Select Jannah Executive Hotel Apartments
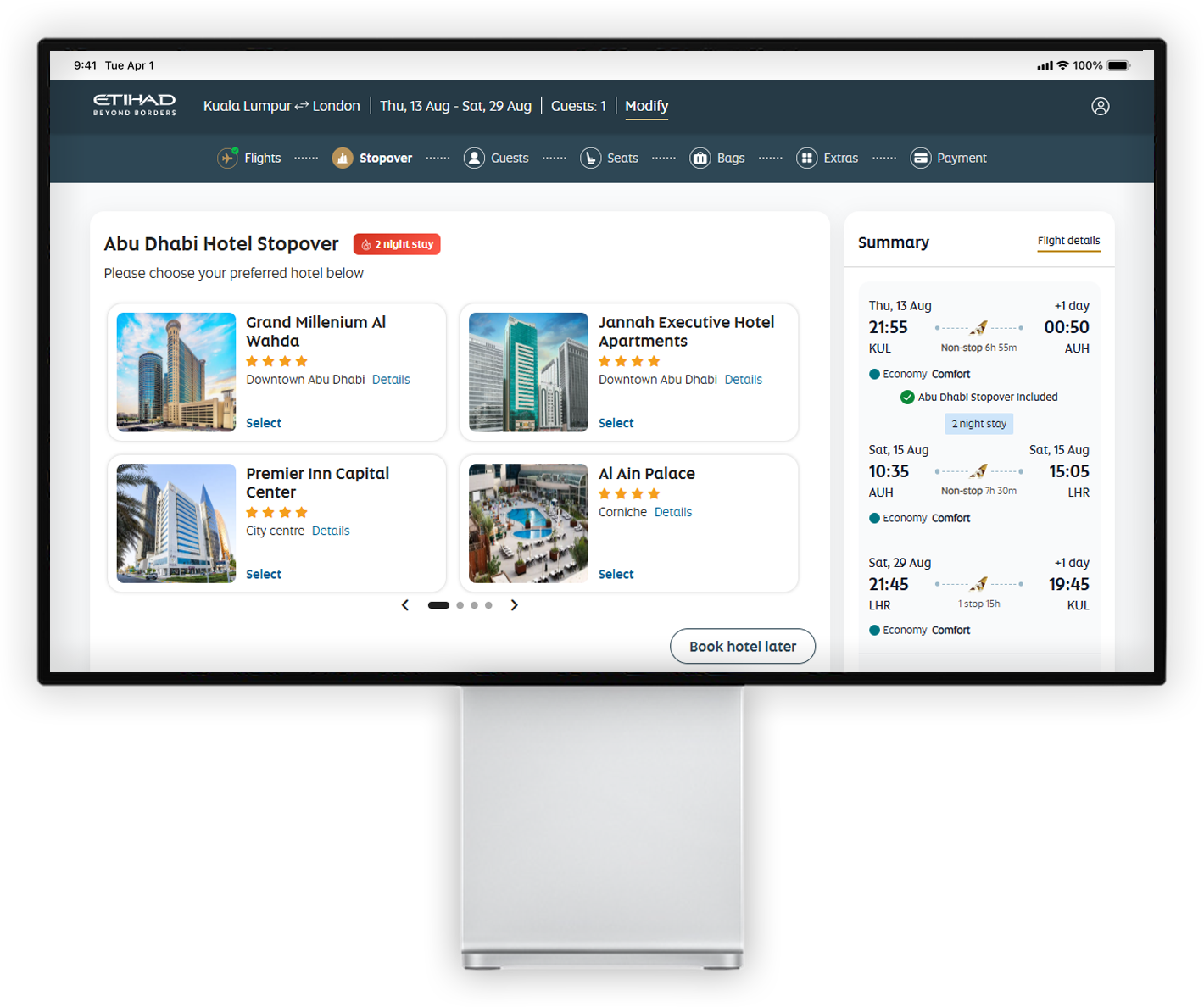The height and width of the screenshot is (1007, 1204). coord(616,423)
